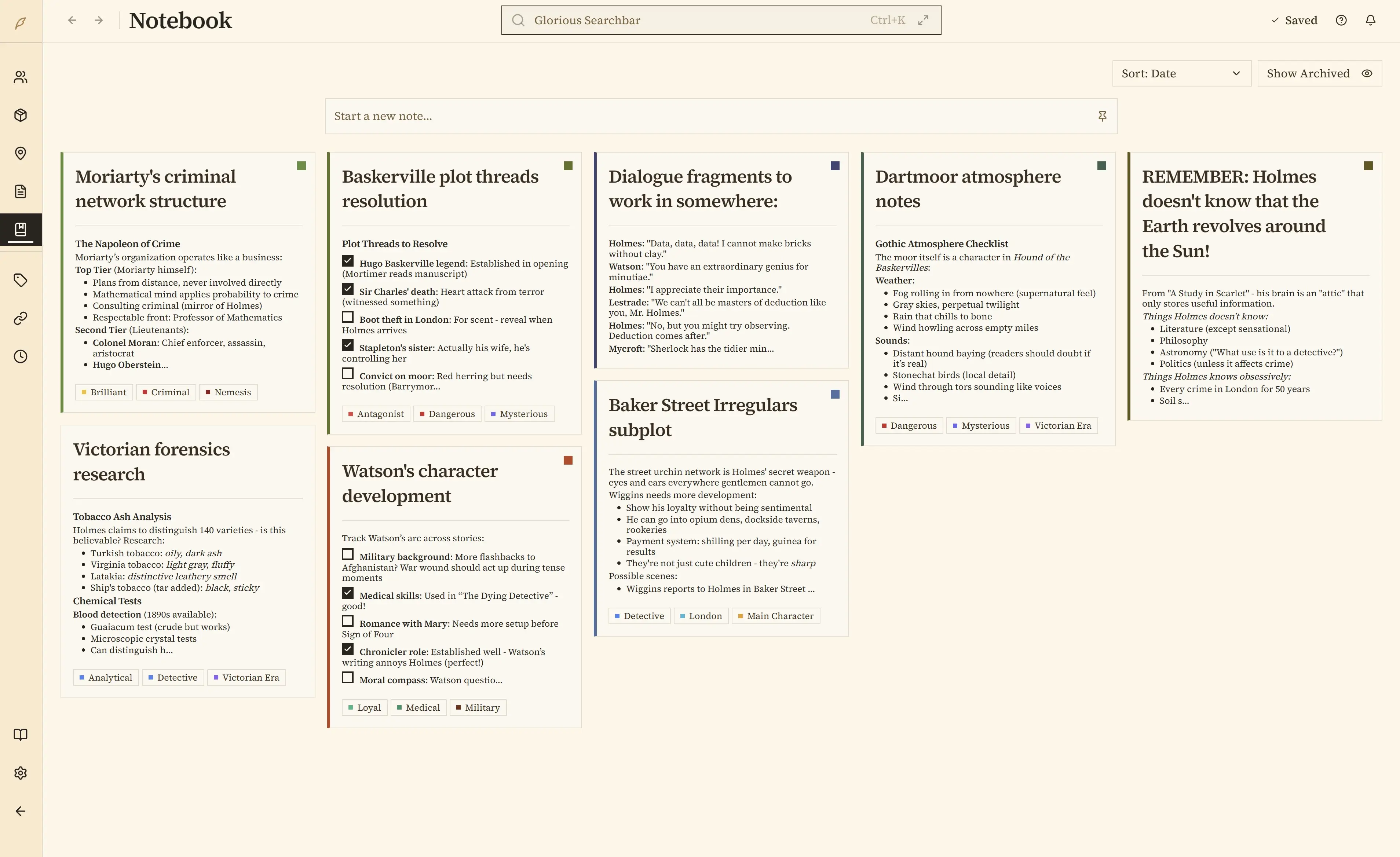
Task: Click the pin icon in new note field
Action: [1102, 116]
